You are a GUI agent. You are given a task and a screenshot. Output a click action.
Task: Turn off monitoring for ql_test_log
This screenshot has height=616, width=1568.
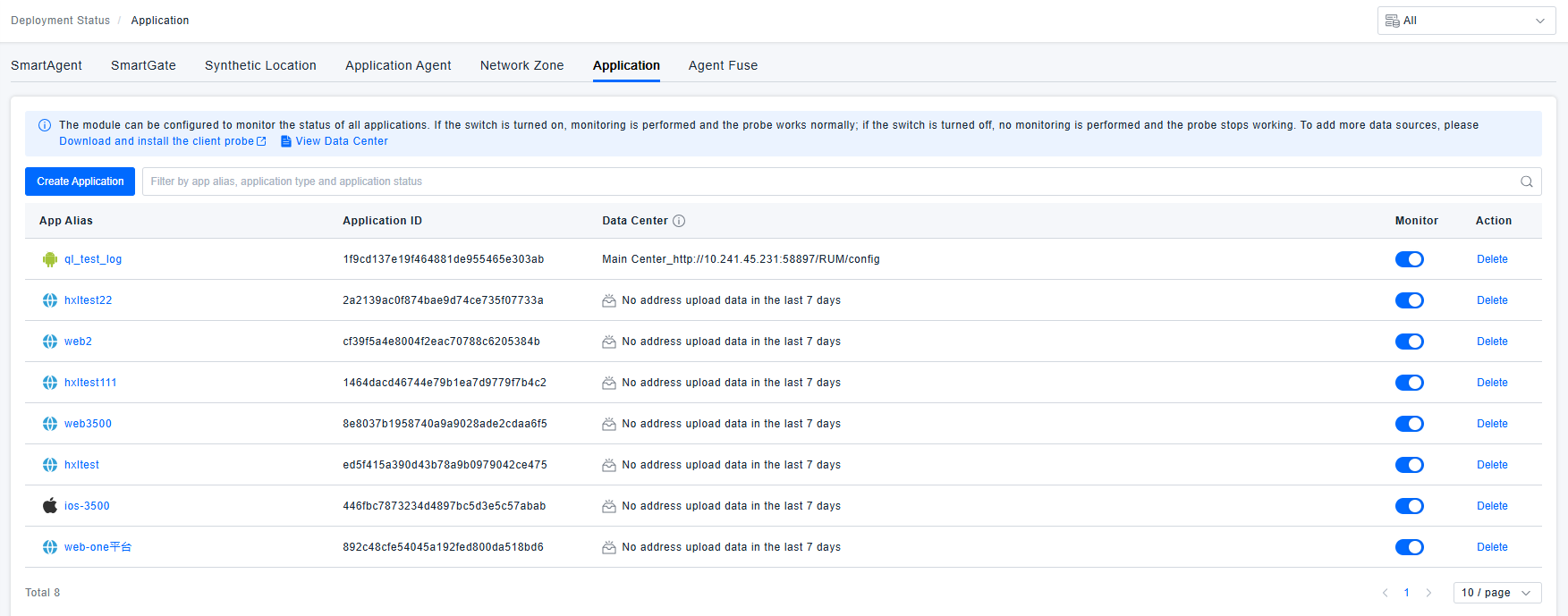pyautogui.click(x=1409, y=259)
